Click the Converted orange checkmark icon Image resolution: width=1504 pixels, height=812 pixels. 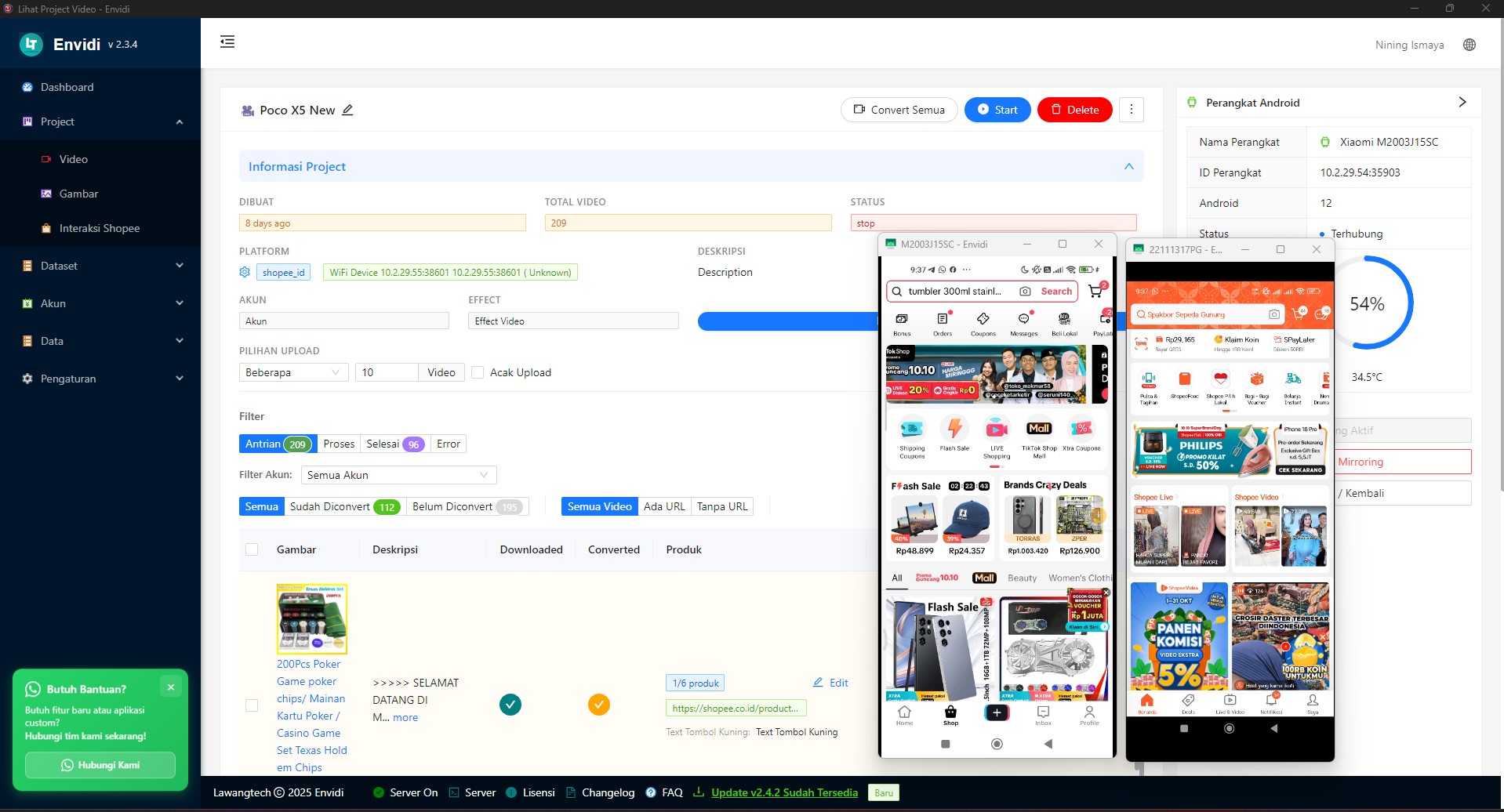[599, 705]
